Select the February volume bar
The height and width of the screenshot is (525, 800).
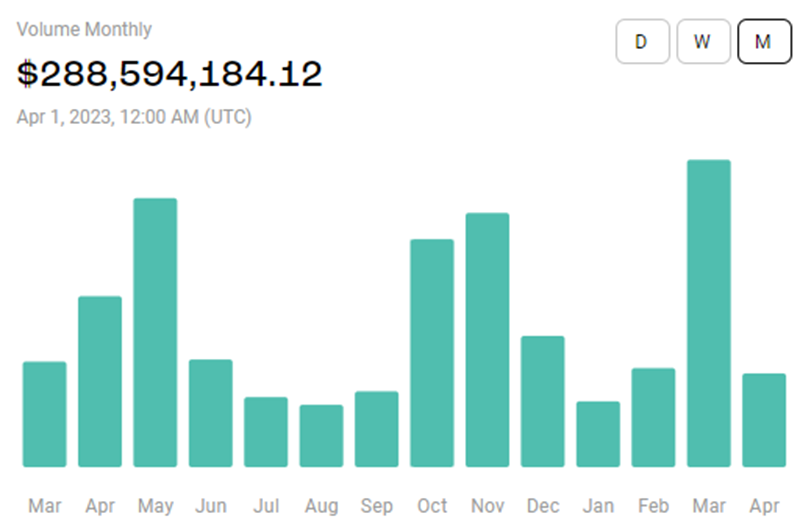click(x=653, y=417)
